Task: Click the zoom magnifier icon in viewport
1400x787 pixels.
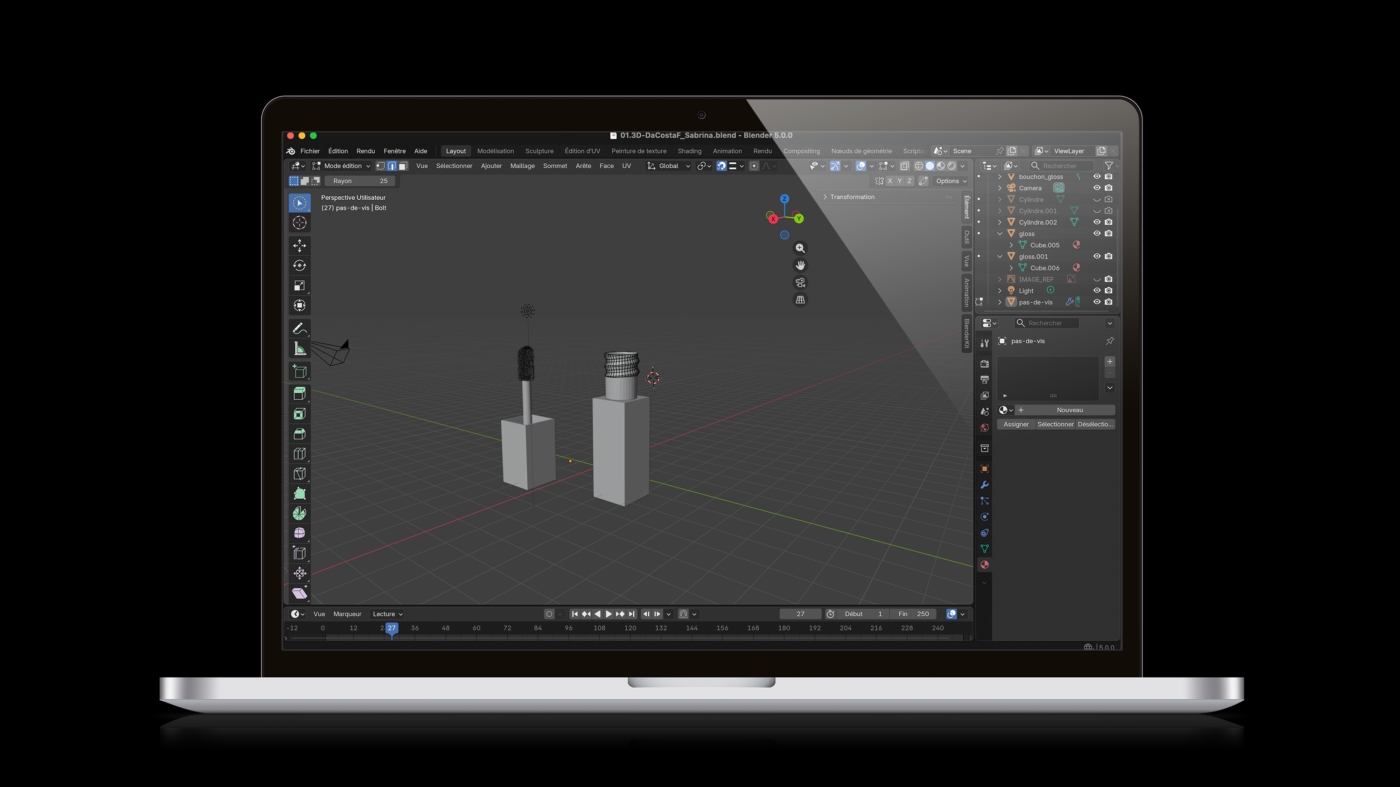Action: (800, 248)
